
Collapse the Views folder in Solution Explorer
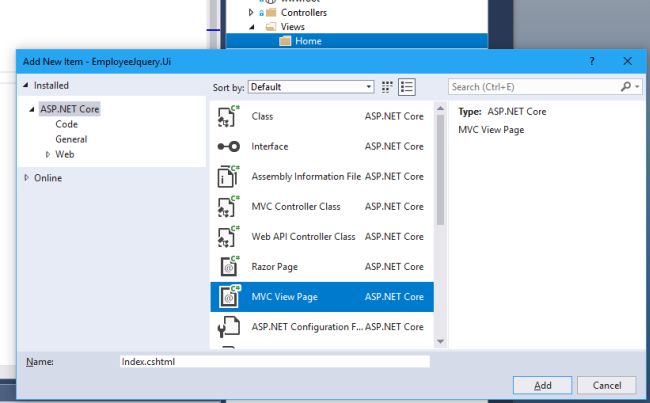(252, 27)
